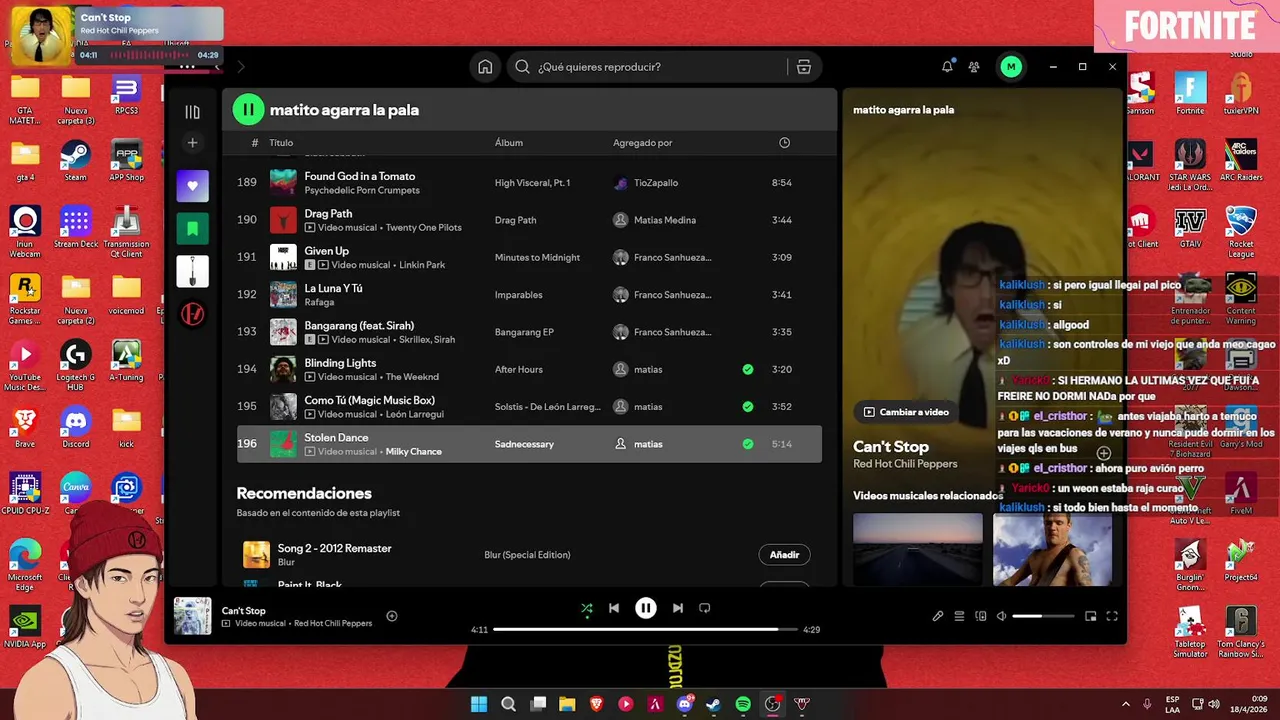Toggle saved checkmark on Stolen Dance

(x=748, y=444)
